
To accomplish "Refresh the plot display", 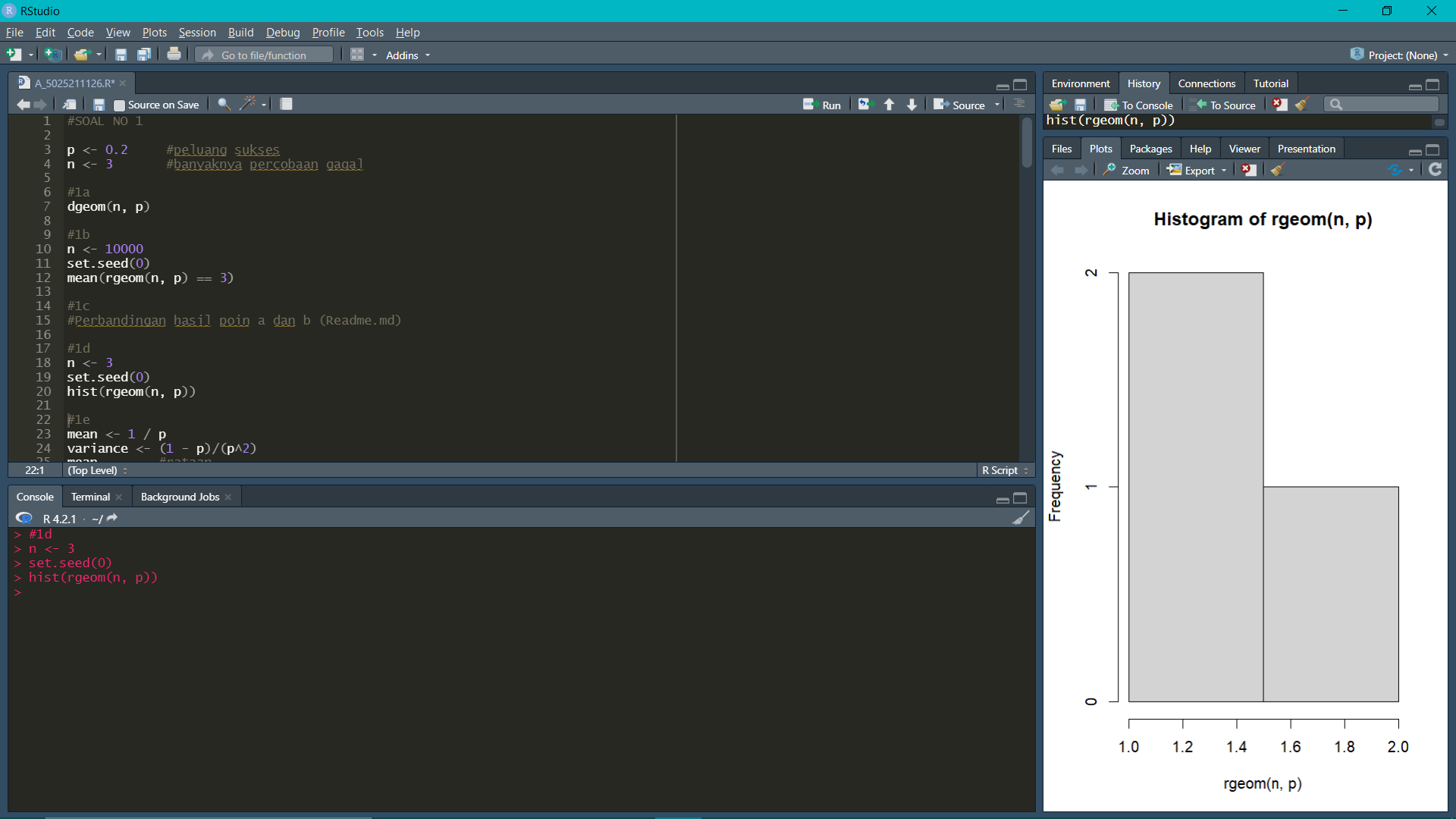I will (x=1434, y=170).
